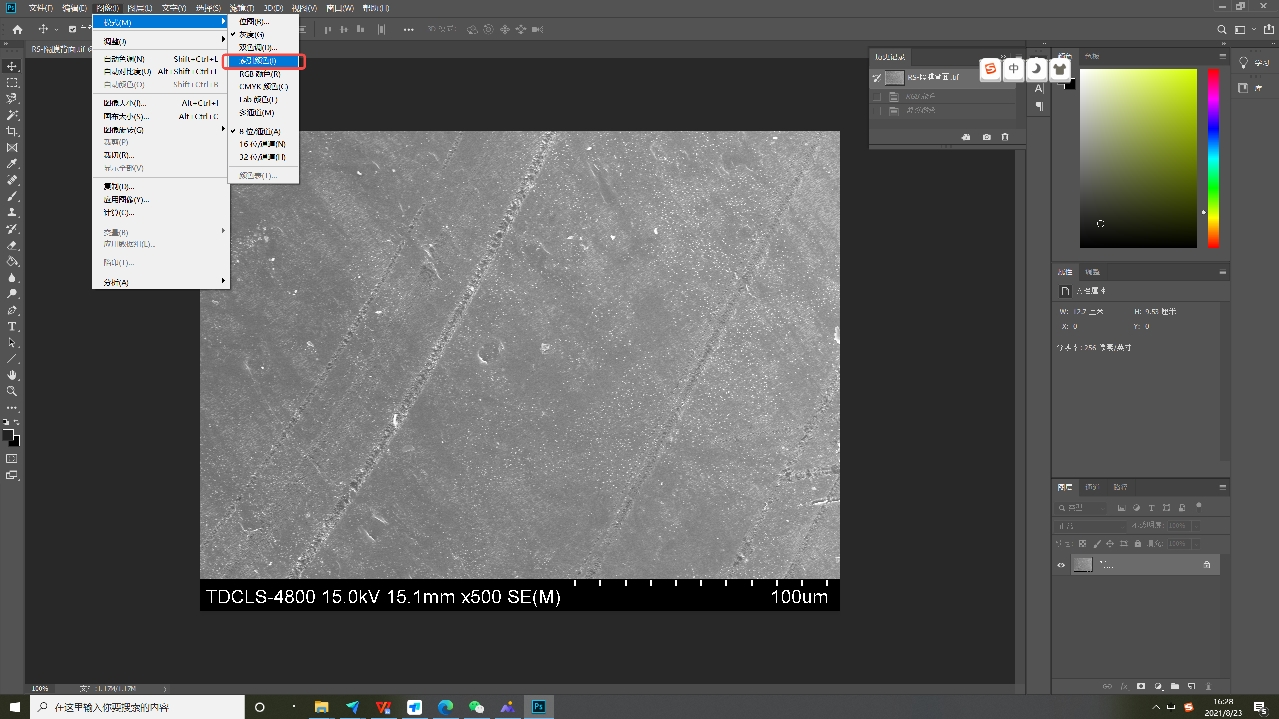Pick a hue on the vertical color spectrum slider
This screenshot has width=1279, height=719.
click(1213, 158)
